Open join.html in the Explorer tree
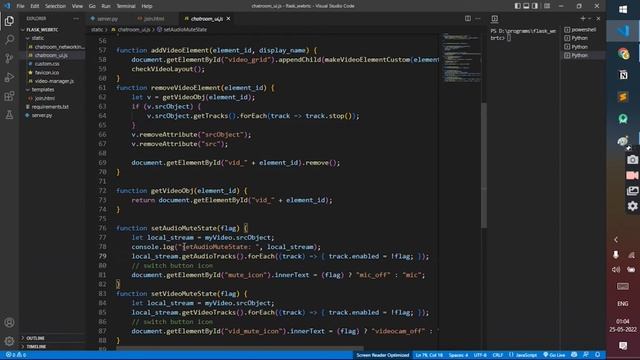Viewport: 640px width, 360px height. tap(44, 98)
